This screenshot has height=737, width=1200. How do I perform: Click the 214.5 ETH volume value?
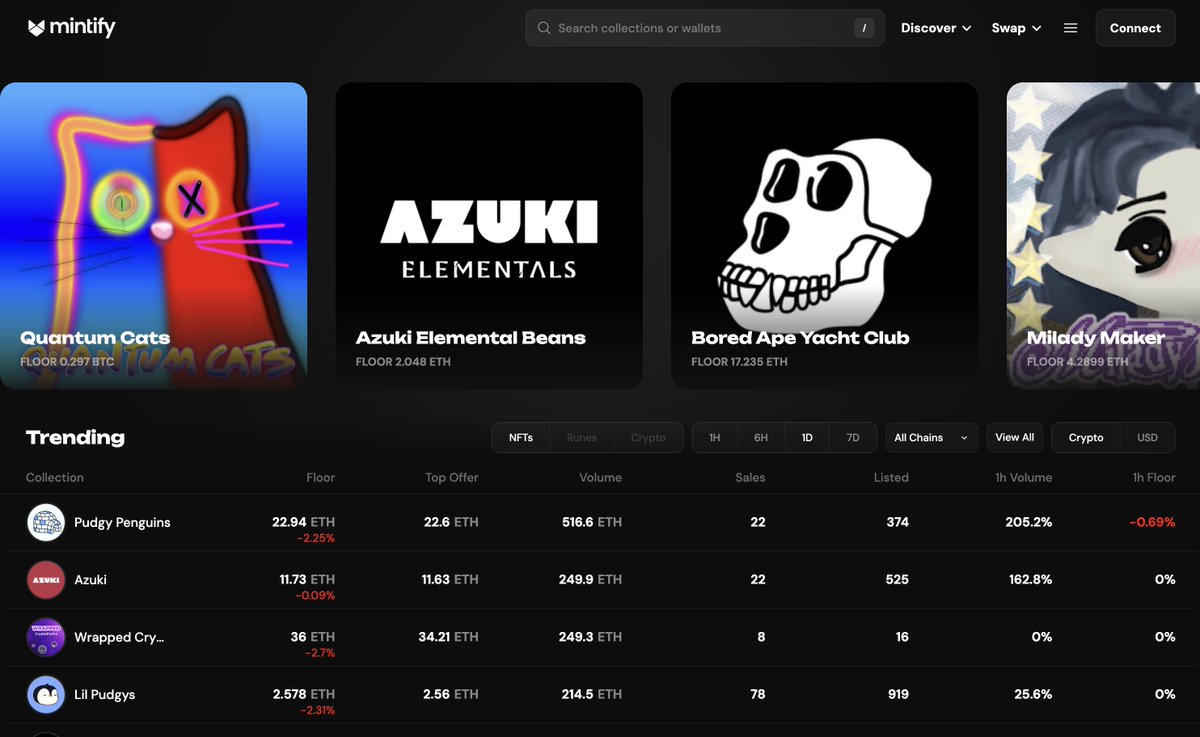590,694
